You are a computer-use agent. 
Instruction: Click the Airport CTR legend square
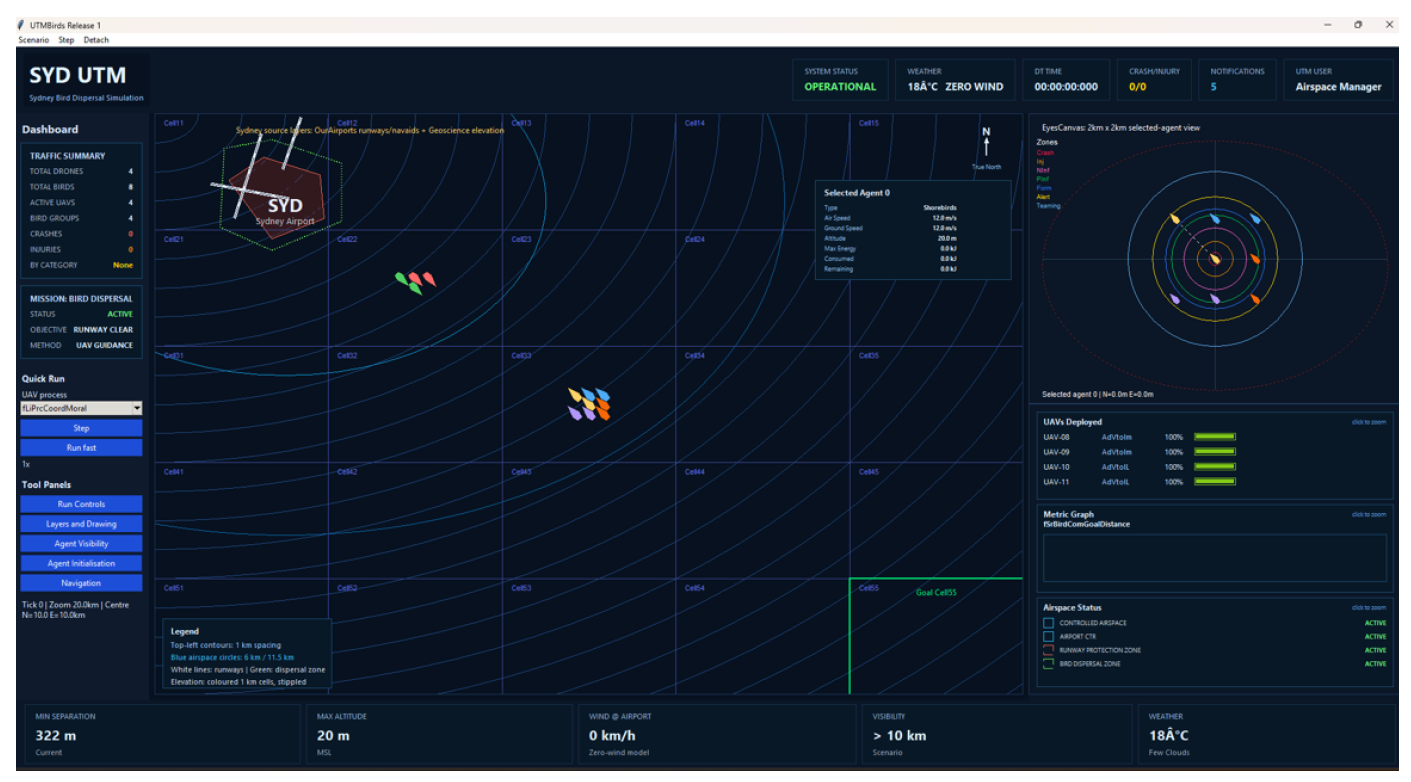pos(1048,636)
